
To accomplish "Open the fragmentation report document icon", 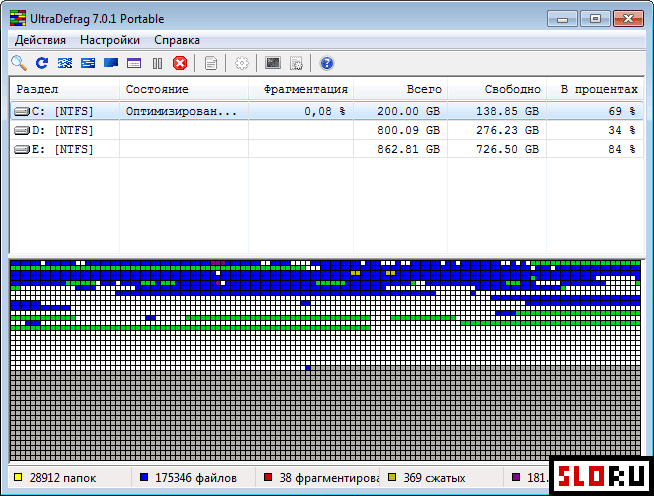I will tap(211, 63).
